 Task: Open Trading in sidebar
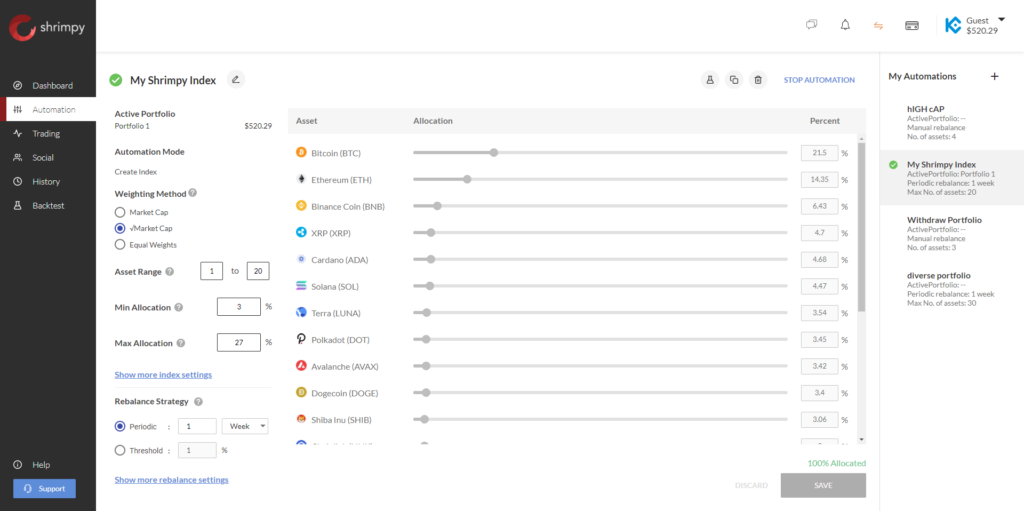click(x=48, y=133)
